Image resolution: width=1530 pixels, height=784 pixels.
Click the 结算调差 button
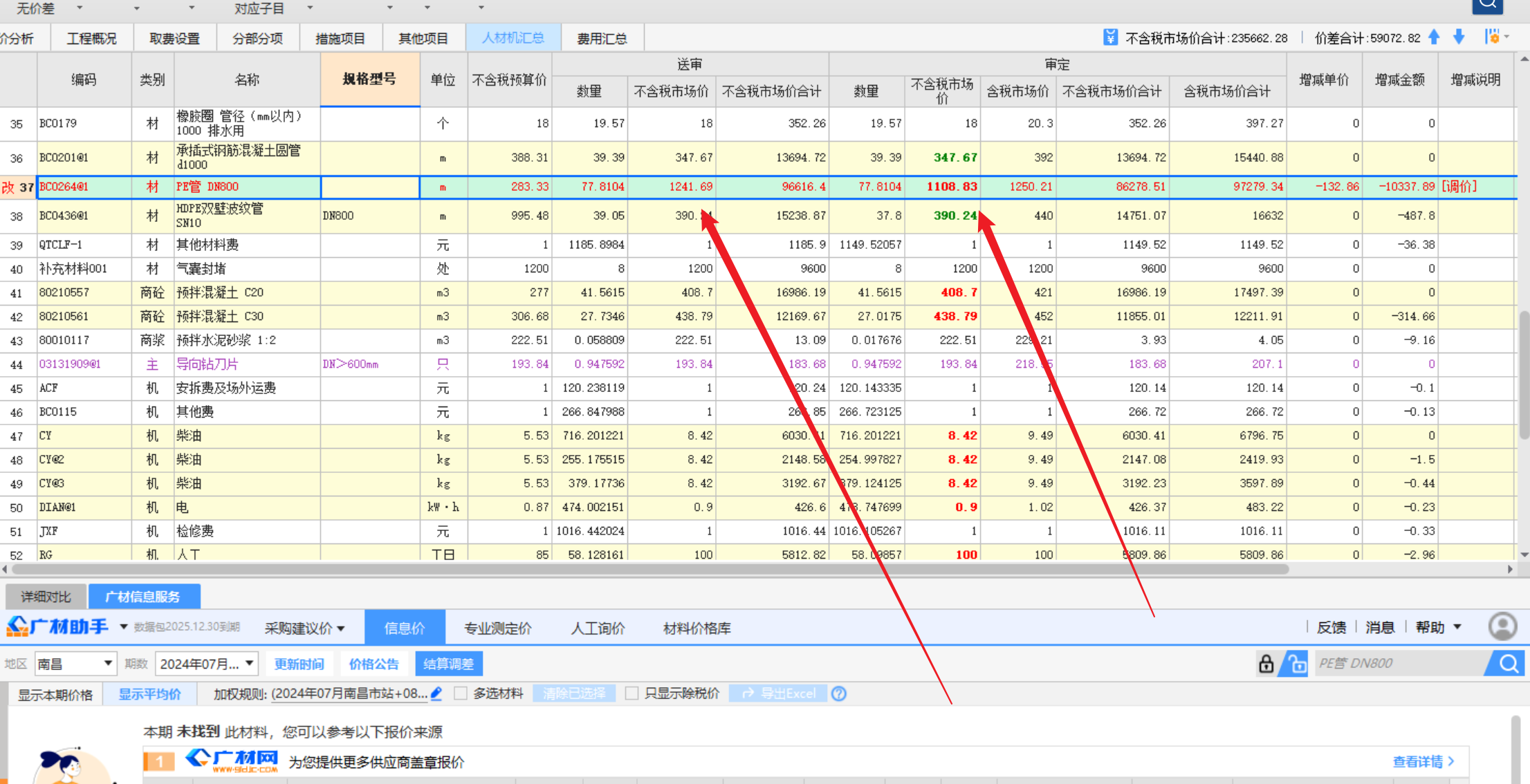click(448, 664)
